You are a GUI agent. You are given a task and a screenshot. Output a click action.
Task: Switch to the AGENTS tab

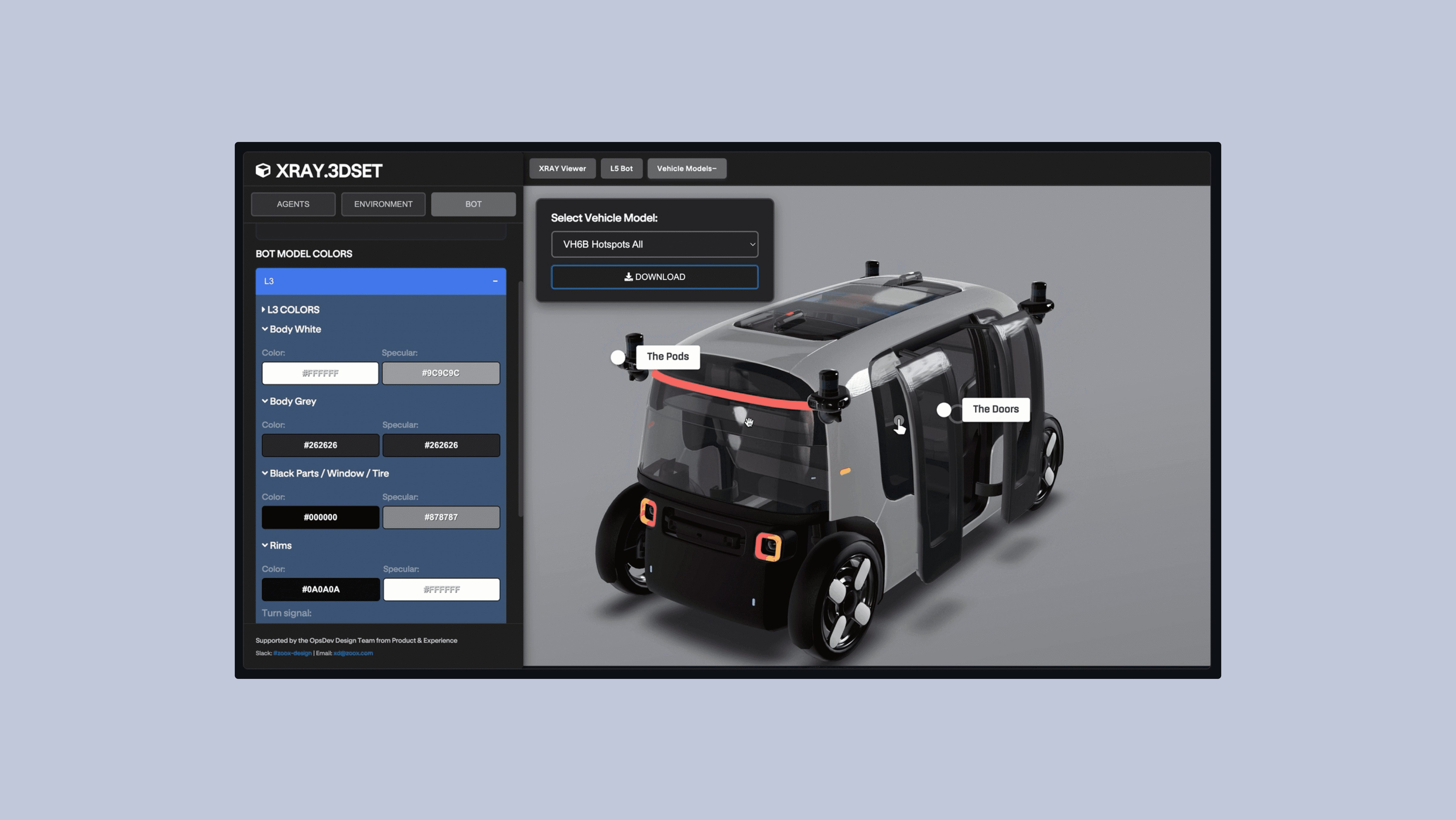[x=293, y=204]
